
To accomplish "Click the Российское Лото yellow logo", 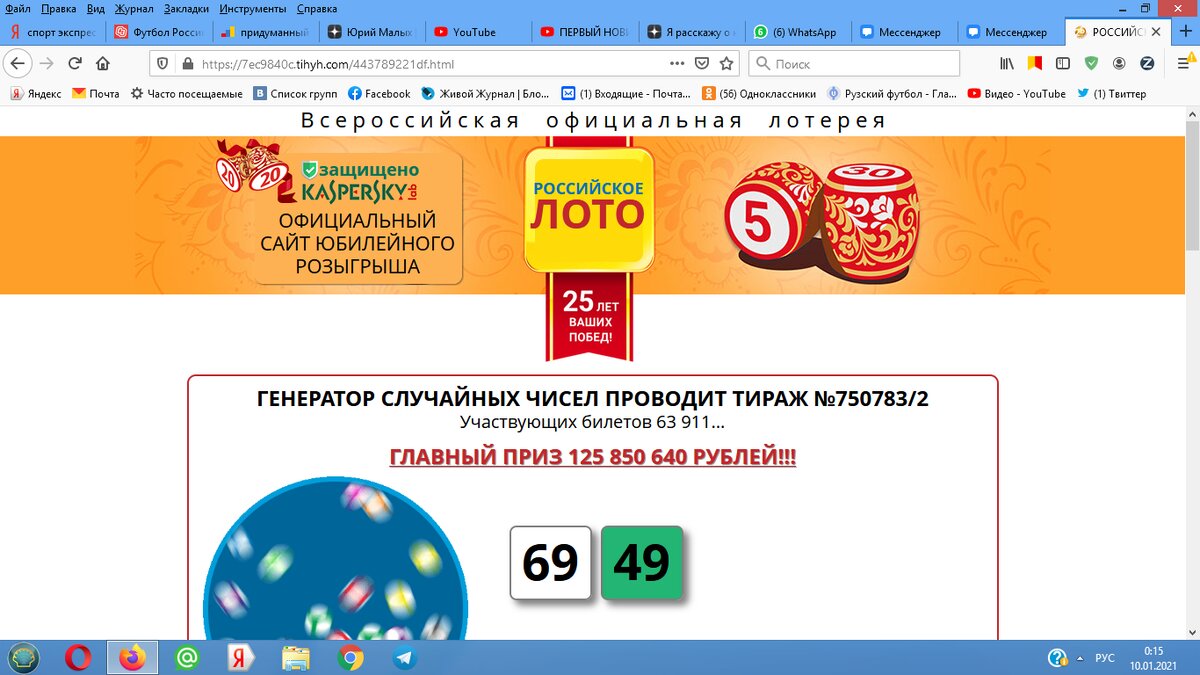I will point(589,209).
